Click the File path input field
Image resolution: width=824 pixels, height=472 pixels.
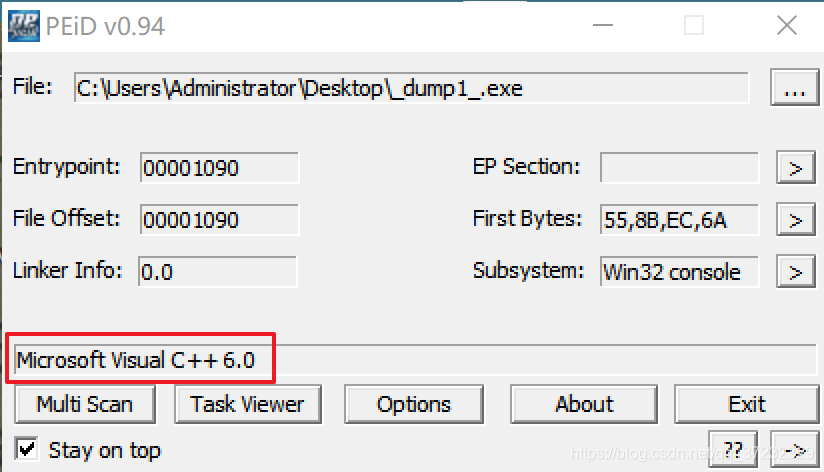point(411,88)
